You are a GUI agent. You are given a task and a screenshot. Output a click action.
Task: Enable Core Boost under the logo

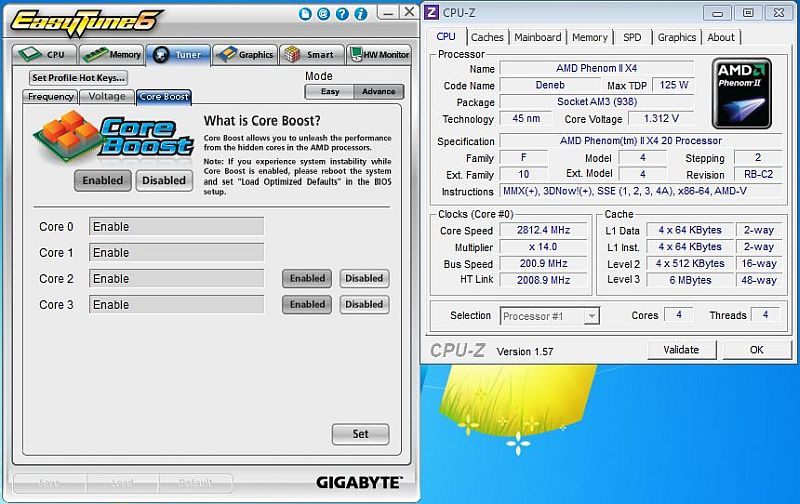(103, 181)
